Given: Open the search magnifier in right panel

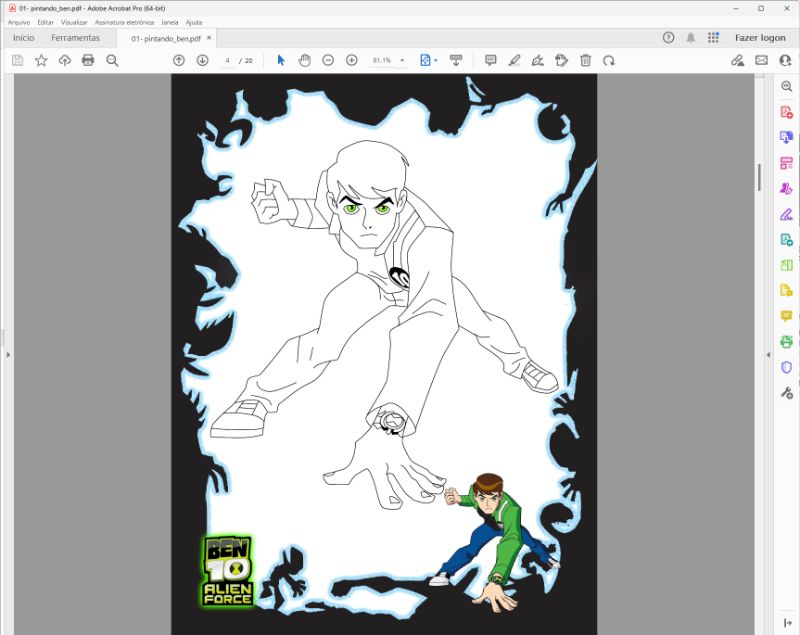Looking at the screenshot, I should 786,86.
